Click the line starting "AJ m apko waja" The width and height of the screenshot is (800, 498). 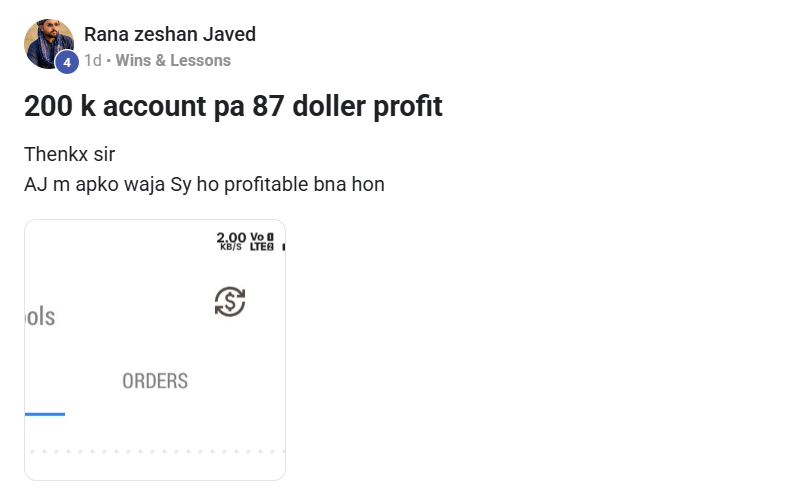click(204, 185)
